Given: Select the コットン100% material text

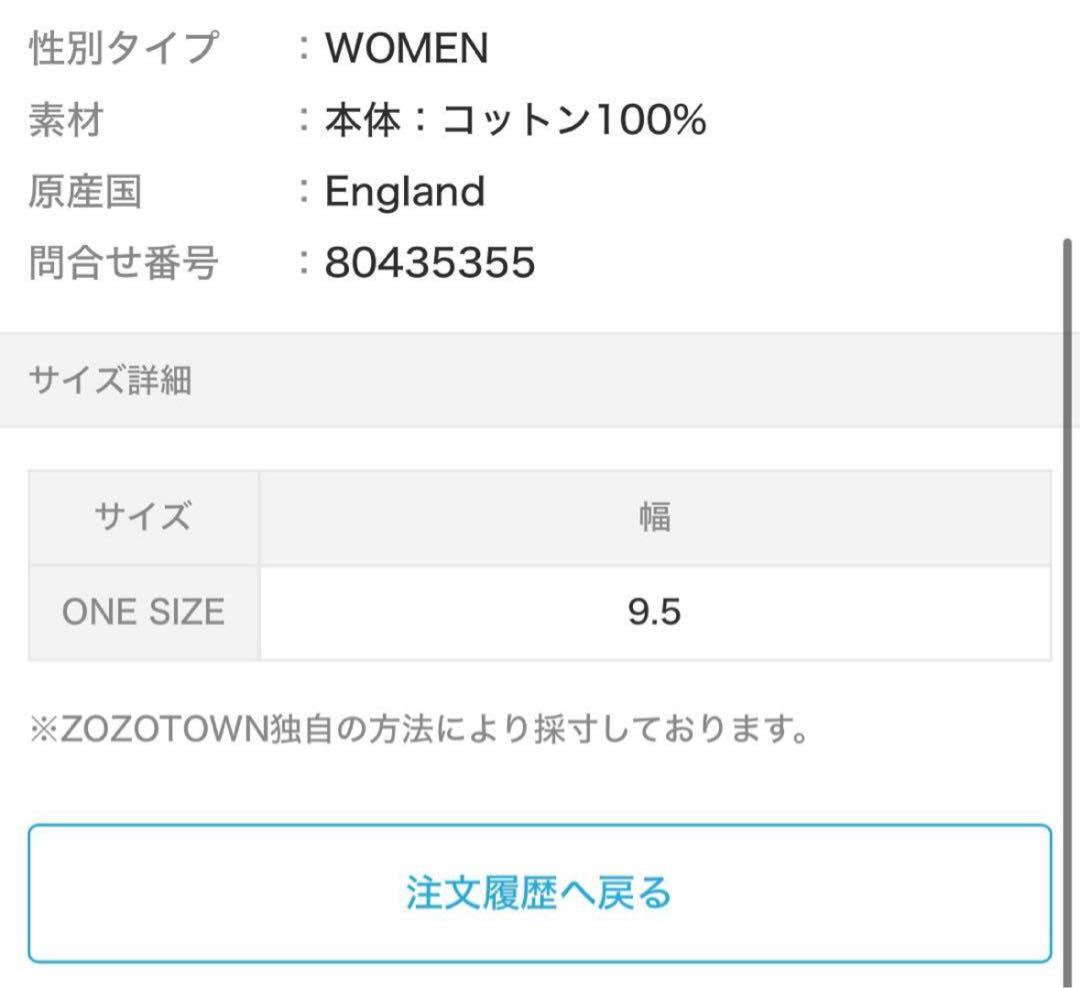Looking at the screenshot, I should (574, 120).
